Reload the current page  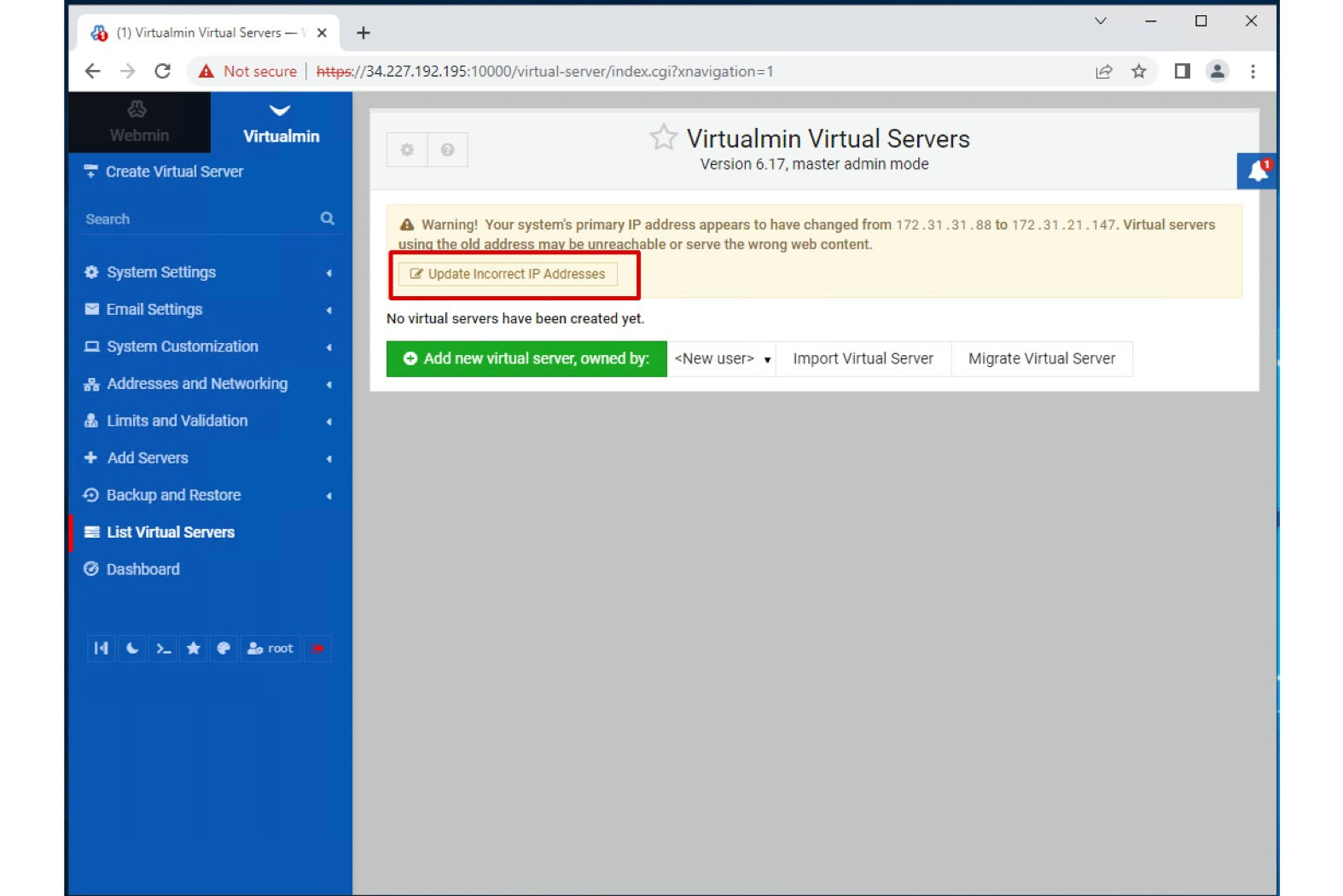(163, 72)
